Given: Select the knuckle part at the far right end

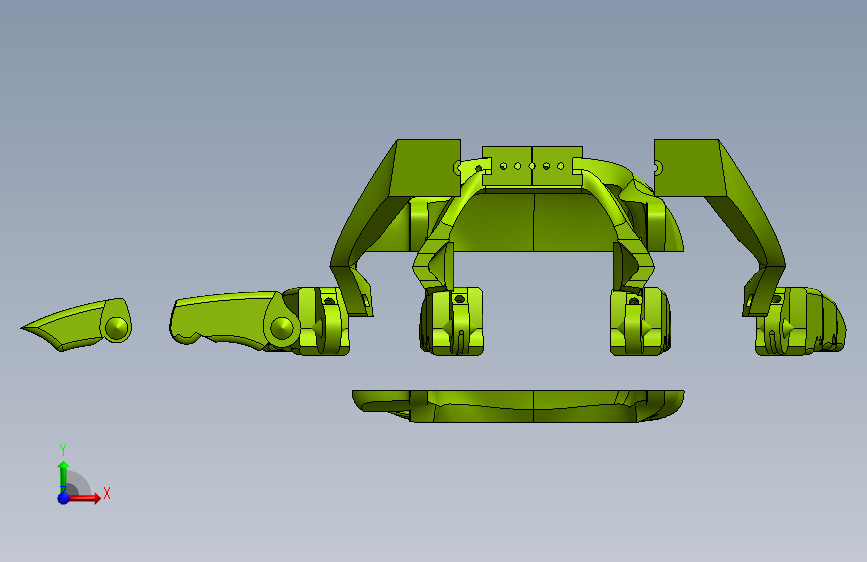Looking at the screenshot, I should 801,321.
